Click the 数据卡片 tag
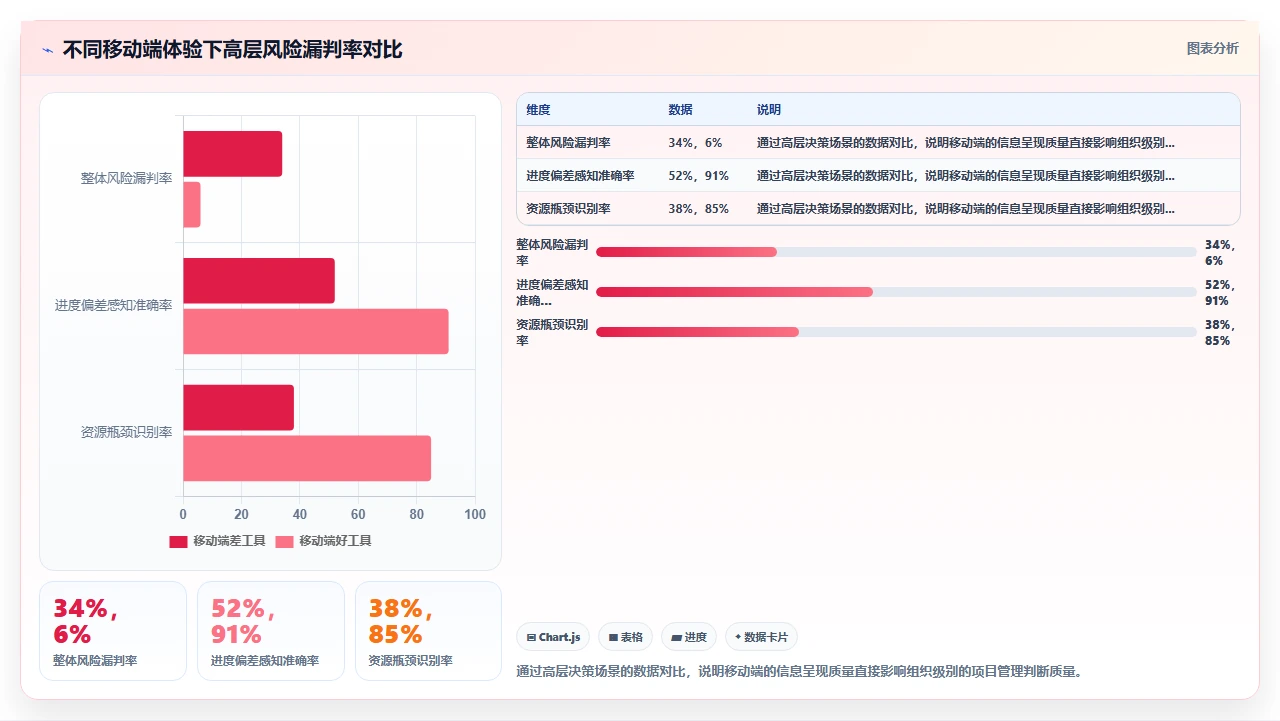Screen dimensions: 1280x721 pos(761,637)
